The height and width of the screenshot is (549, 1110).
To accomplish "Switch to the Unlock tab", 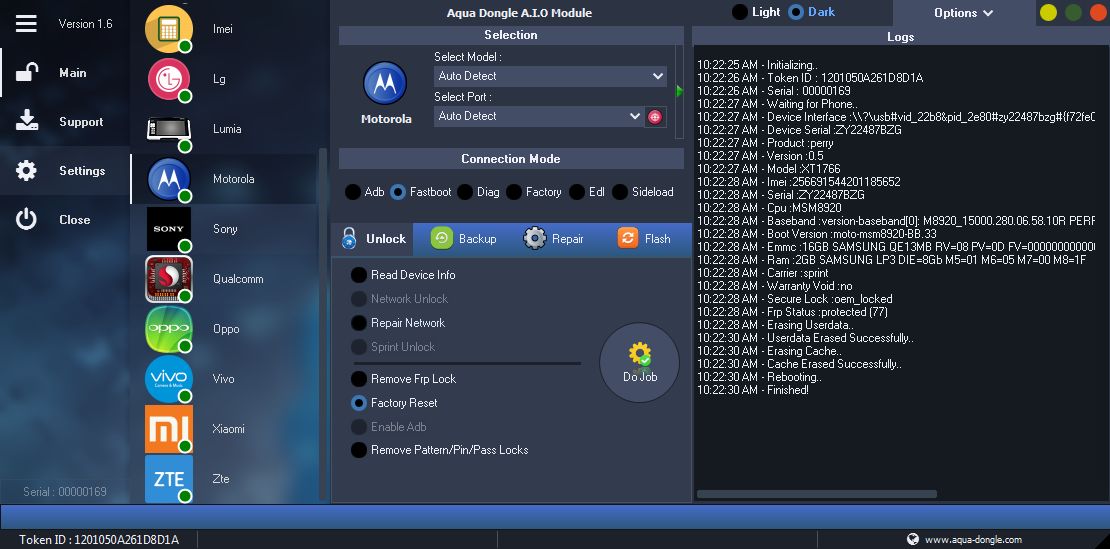I will [x=372, y=238].
